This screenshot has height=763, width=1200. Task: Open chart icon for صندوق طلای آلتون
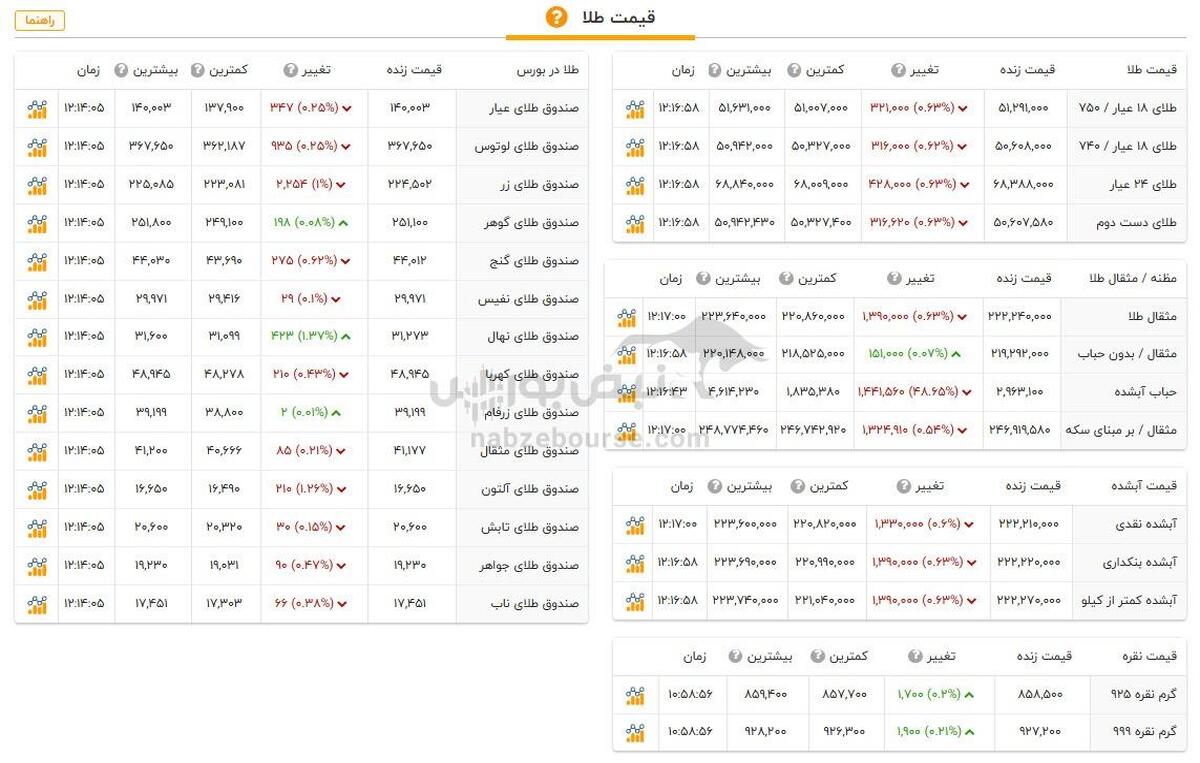coord(37,490)
